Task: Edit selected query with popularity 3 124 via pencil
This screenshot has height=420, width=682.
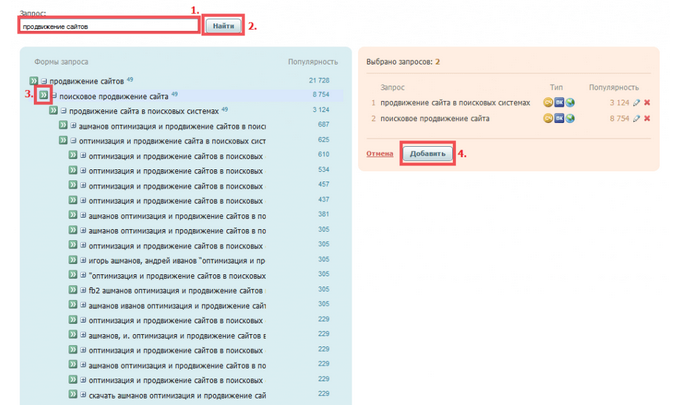Action: [x=636, y=103]
